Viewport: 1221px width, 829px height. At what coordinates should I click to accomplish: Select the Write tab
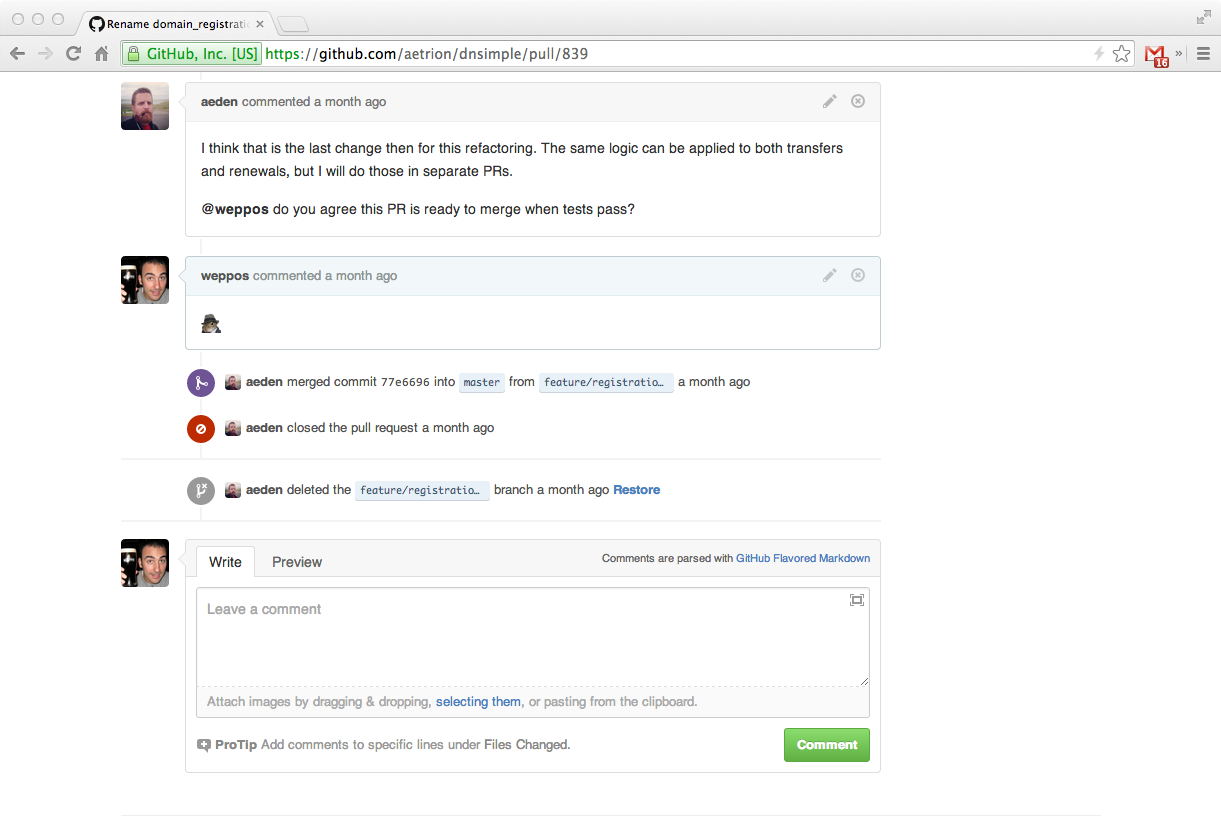tap(225, 562)
